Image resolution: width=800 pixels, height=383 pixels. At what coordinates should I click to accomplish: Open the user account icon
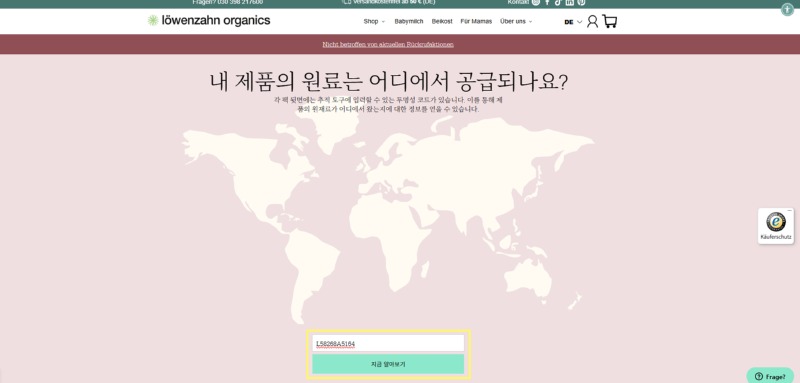[x=592, y=21]
